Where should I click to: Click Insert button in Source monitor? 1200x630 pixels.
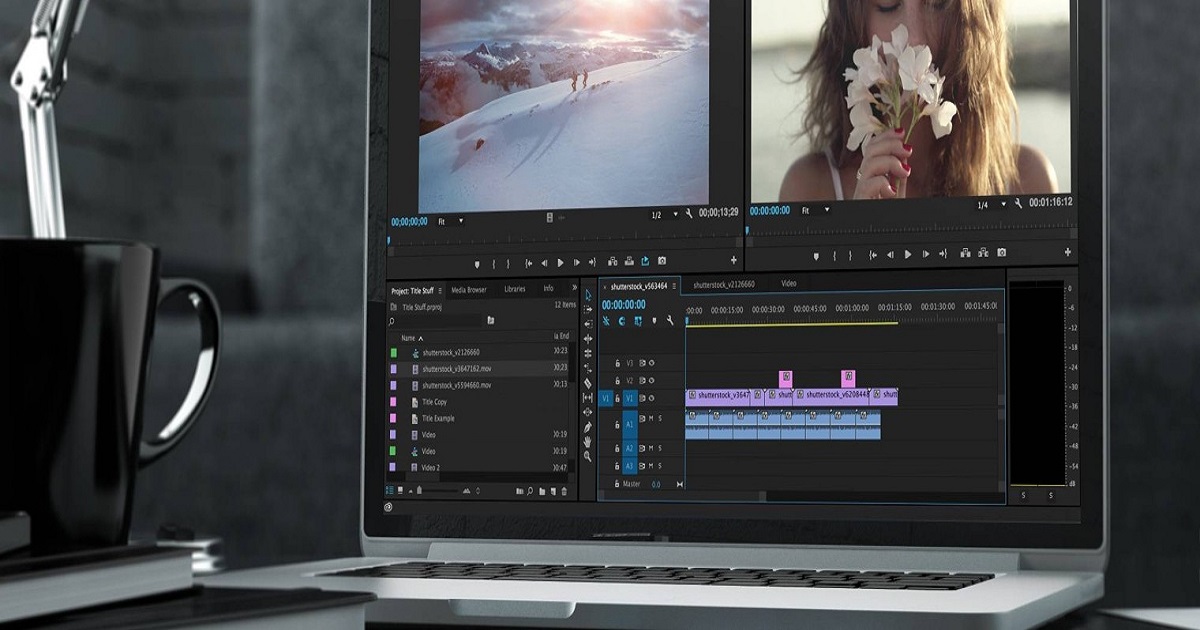[x=612, y=262]
